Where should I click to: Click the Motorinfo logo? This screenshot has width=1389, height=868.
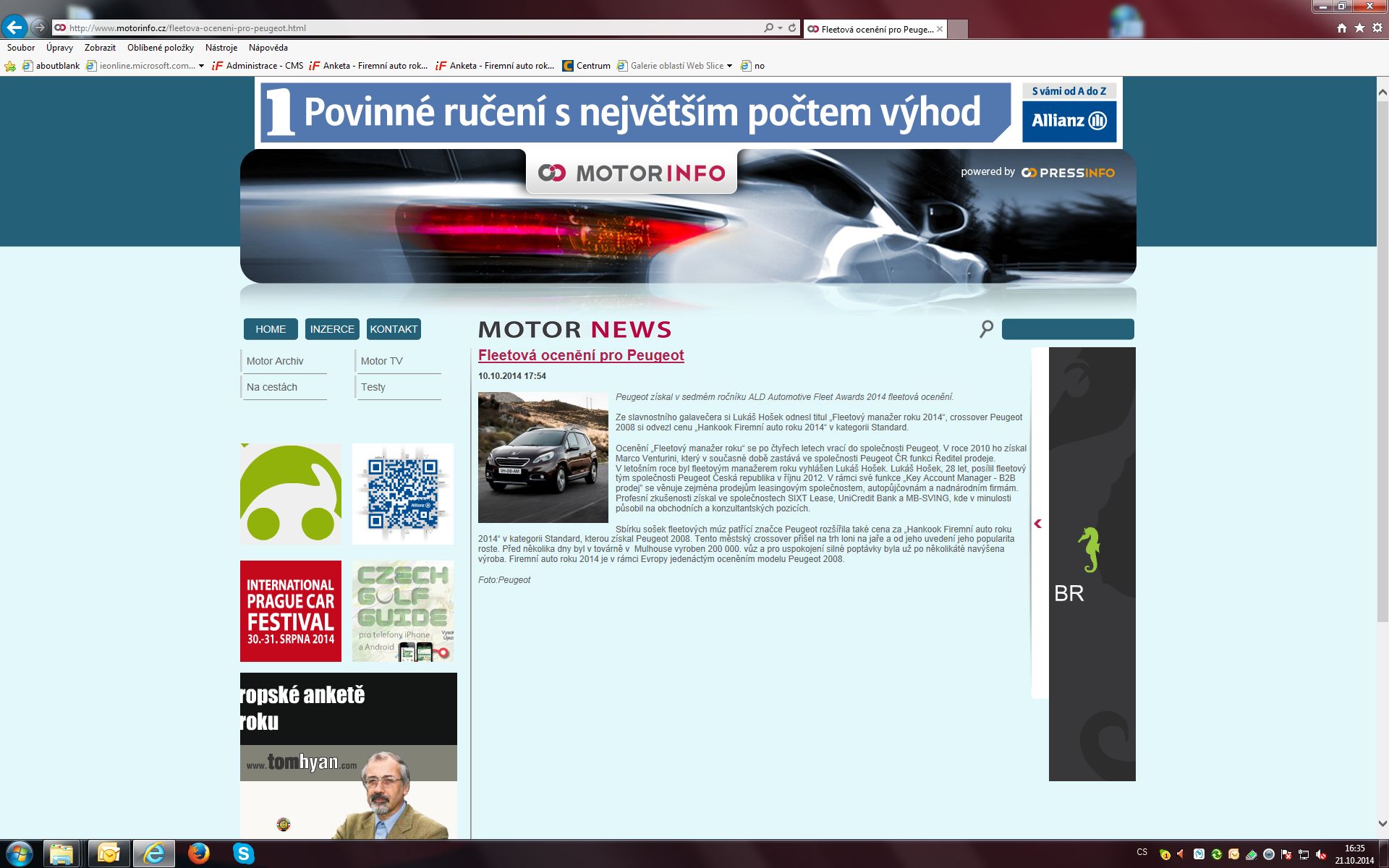(632, 173)
